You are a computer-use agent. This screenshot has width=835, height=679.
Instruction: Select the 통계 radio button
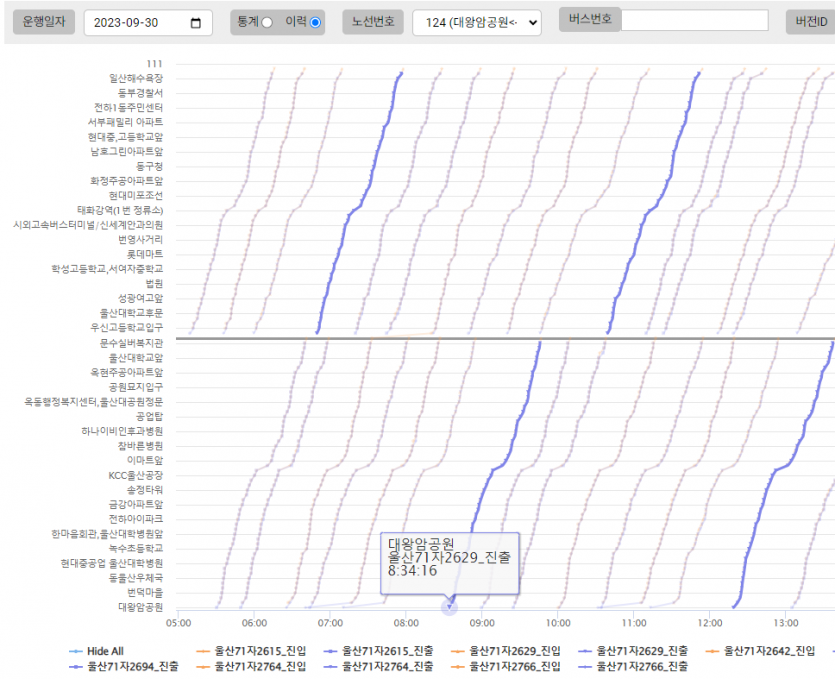267,23
